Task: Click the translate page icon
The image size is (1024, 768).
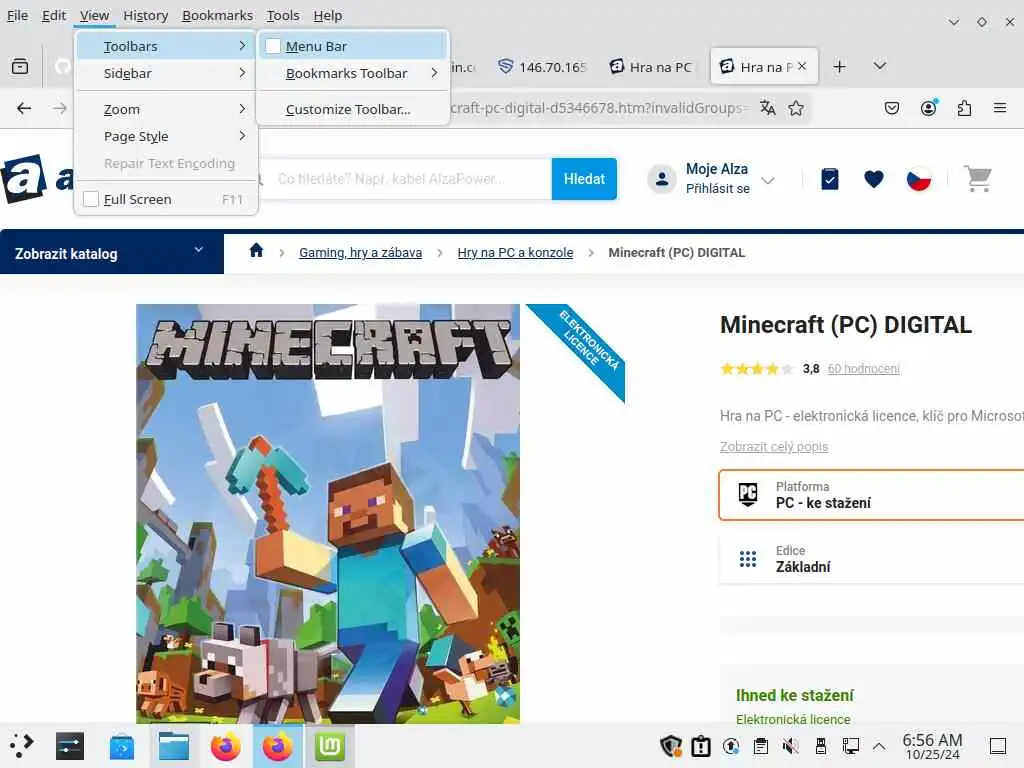Action: [768, 108]
